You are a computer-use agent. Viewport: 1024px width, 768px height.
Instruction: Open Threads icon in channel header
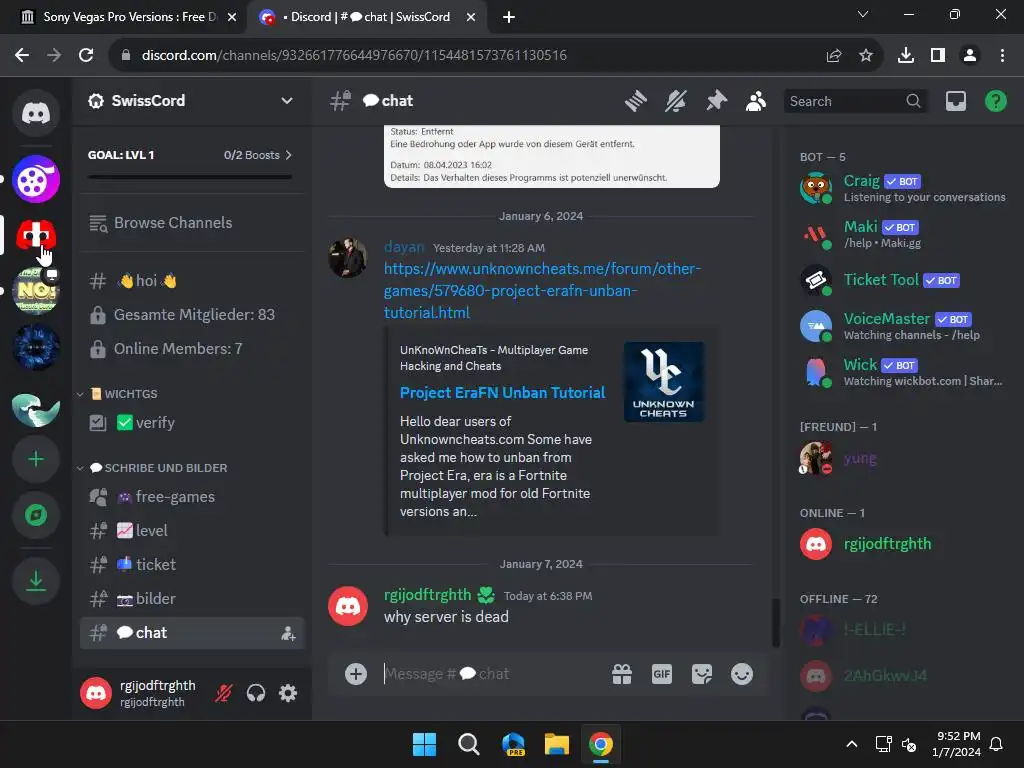click(635, 101)
